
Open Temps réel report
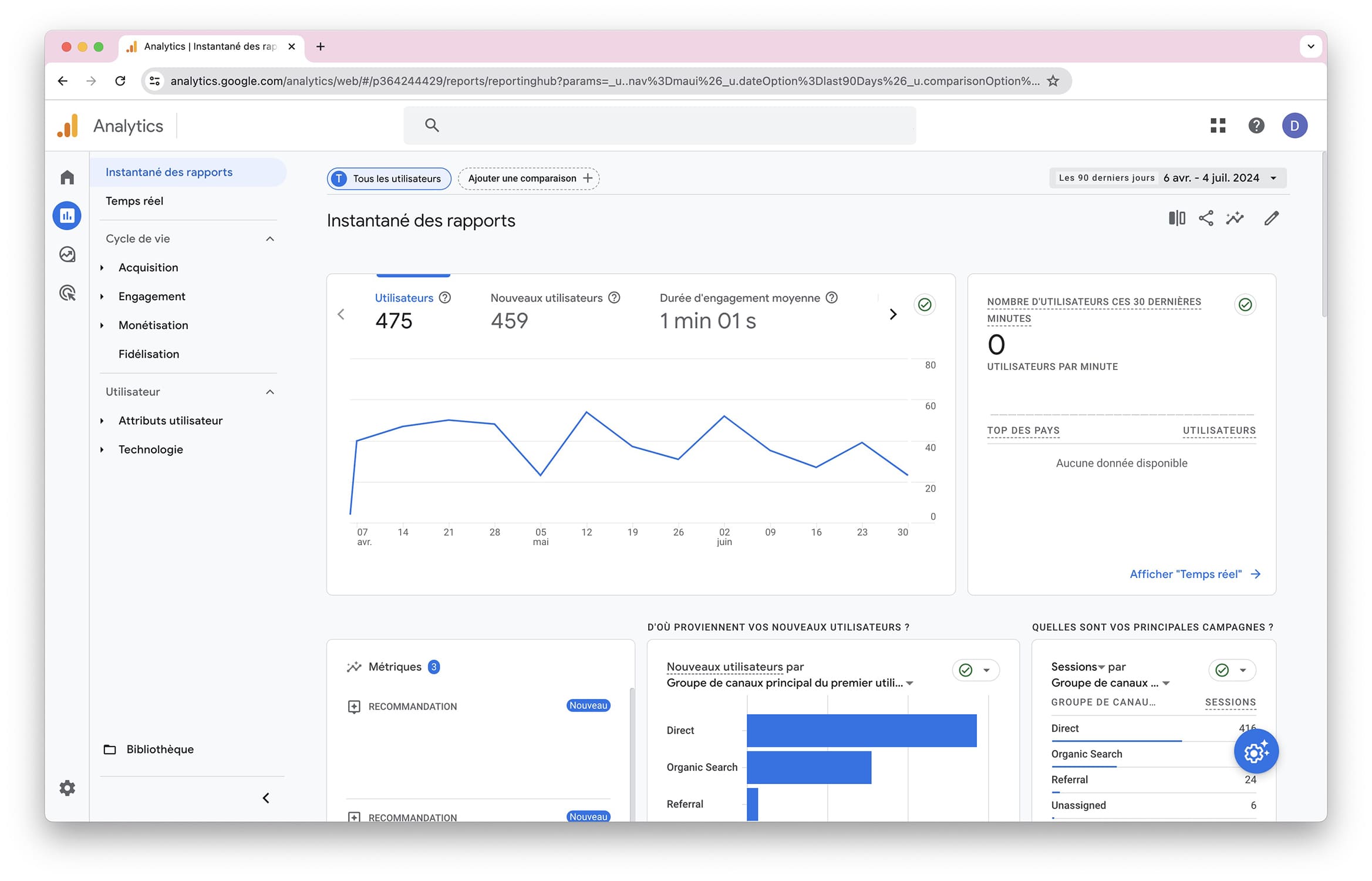(x=134, y=201)
